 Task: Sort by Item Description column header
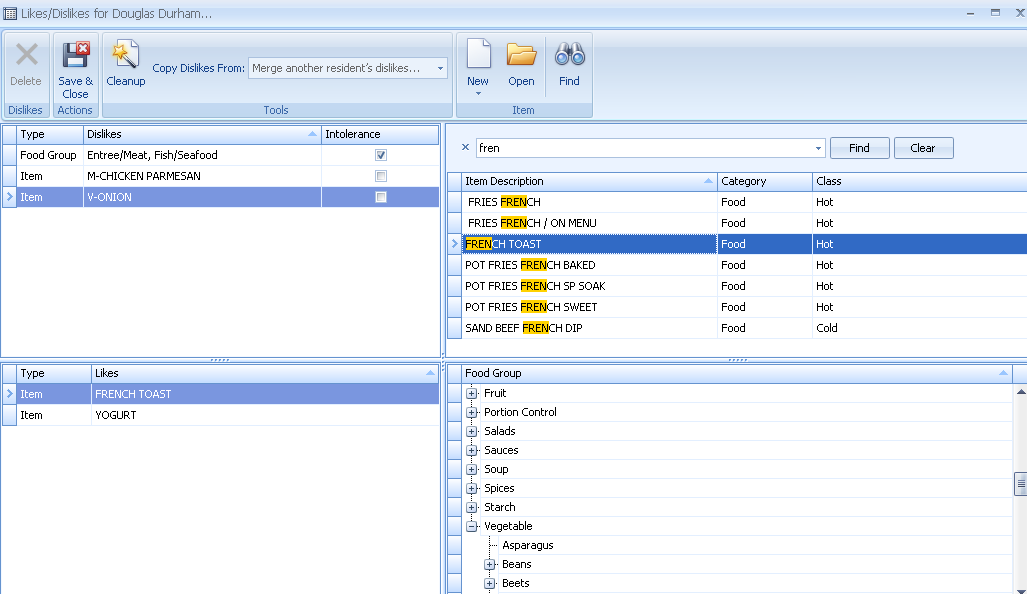click(x=589, y=181)
